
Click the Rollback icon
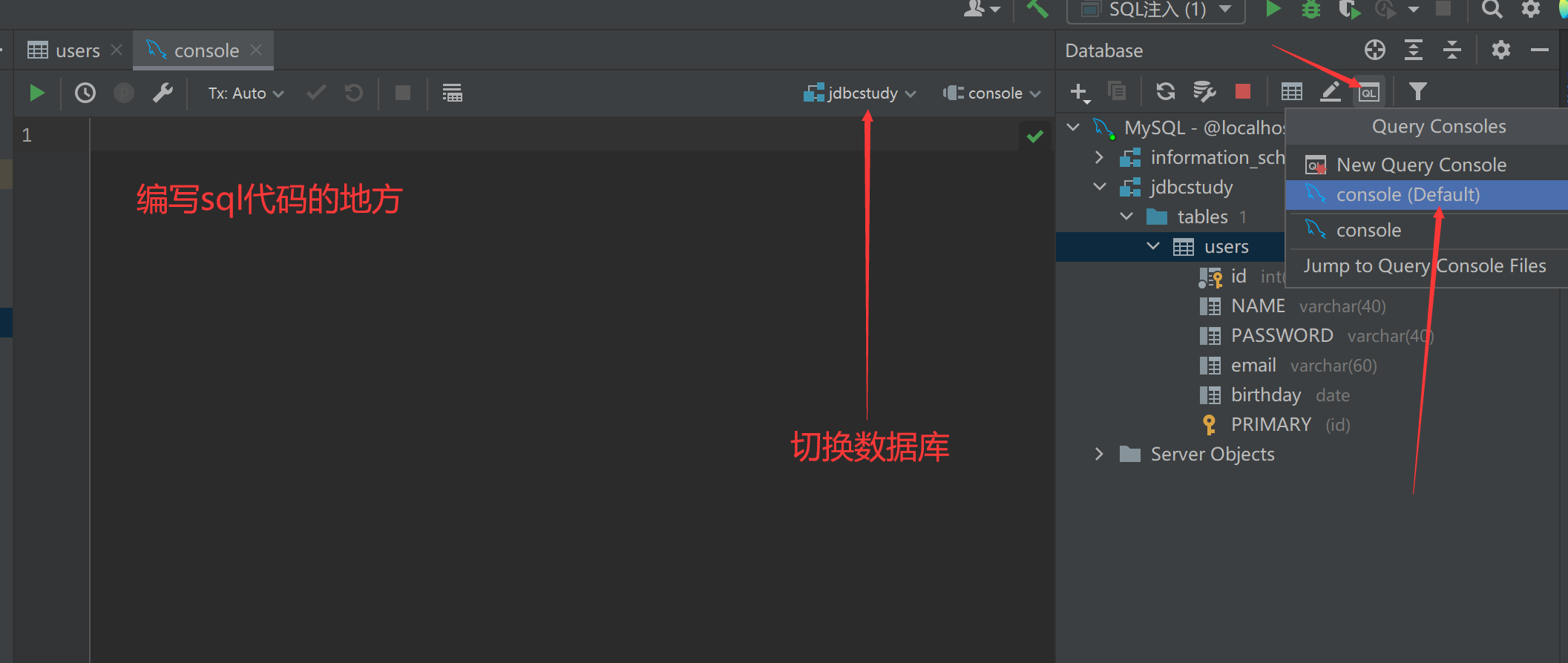click(354, 93)
